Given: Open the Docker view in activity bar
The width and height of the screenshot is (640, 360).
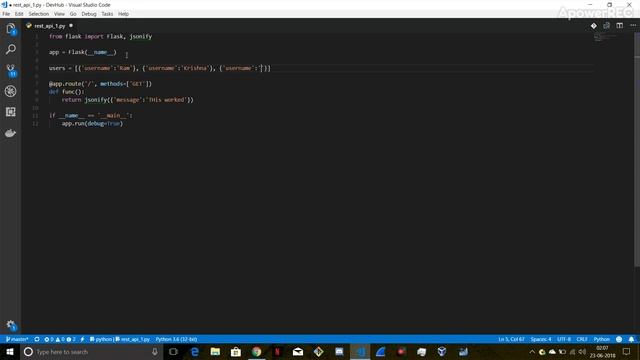Looking at the screenshot, I should click(11, 133).
